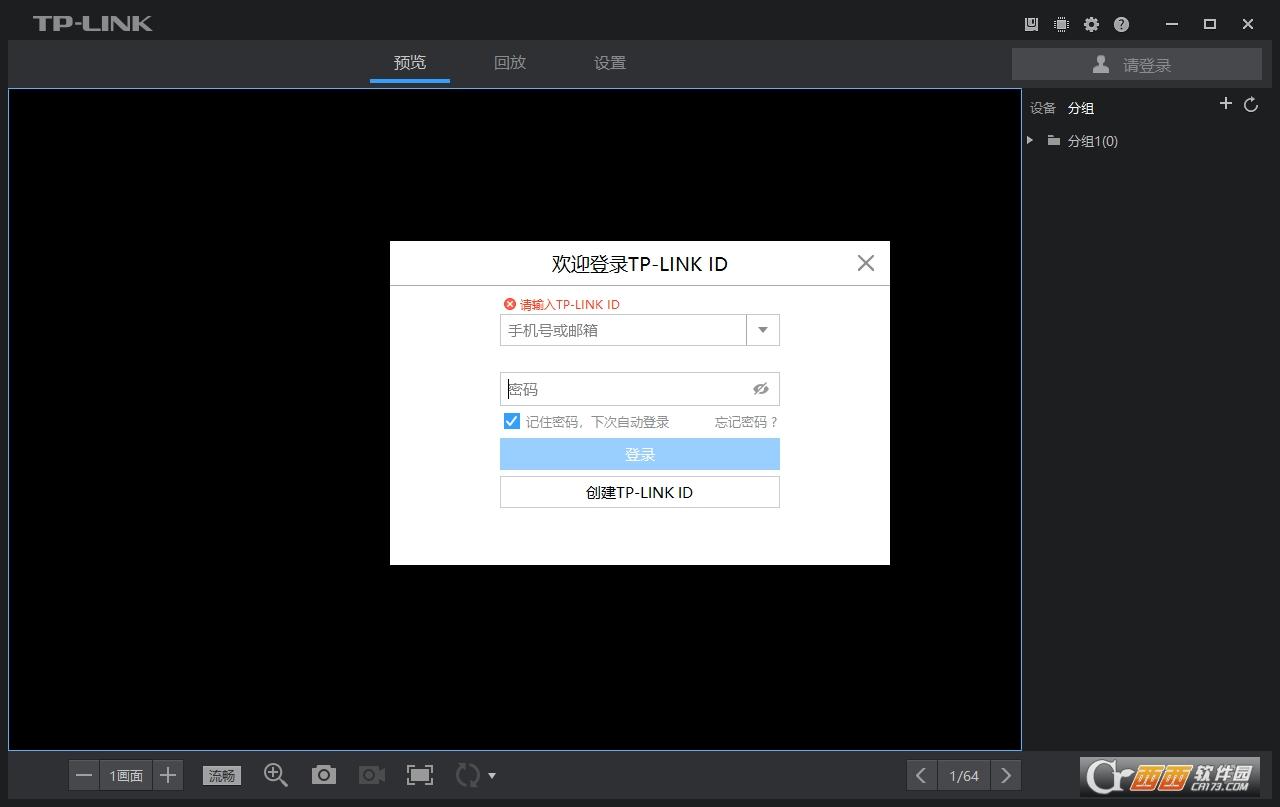Screen dimensions: 1280x807
Task: Click the folder icon beside 分组1(0)
Action: click(1053, 140)
